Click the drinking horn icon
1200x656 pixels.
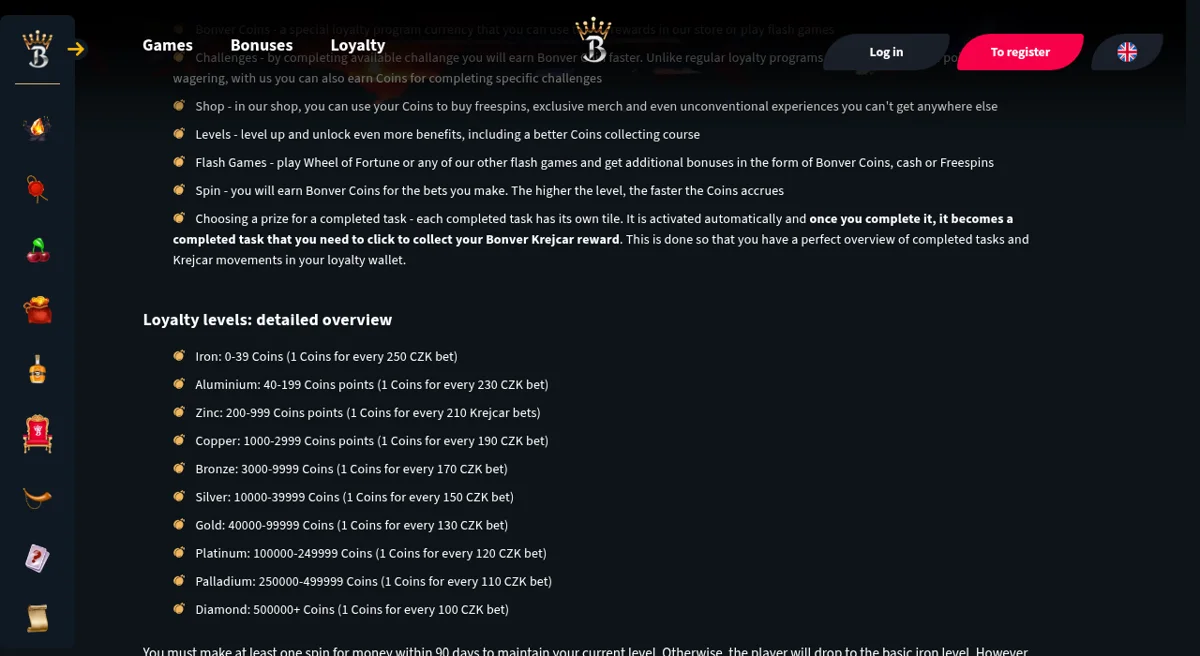(37, 497)
